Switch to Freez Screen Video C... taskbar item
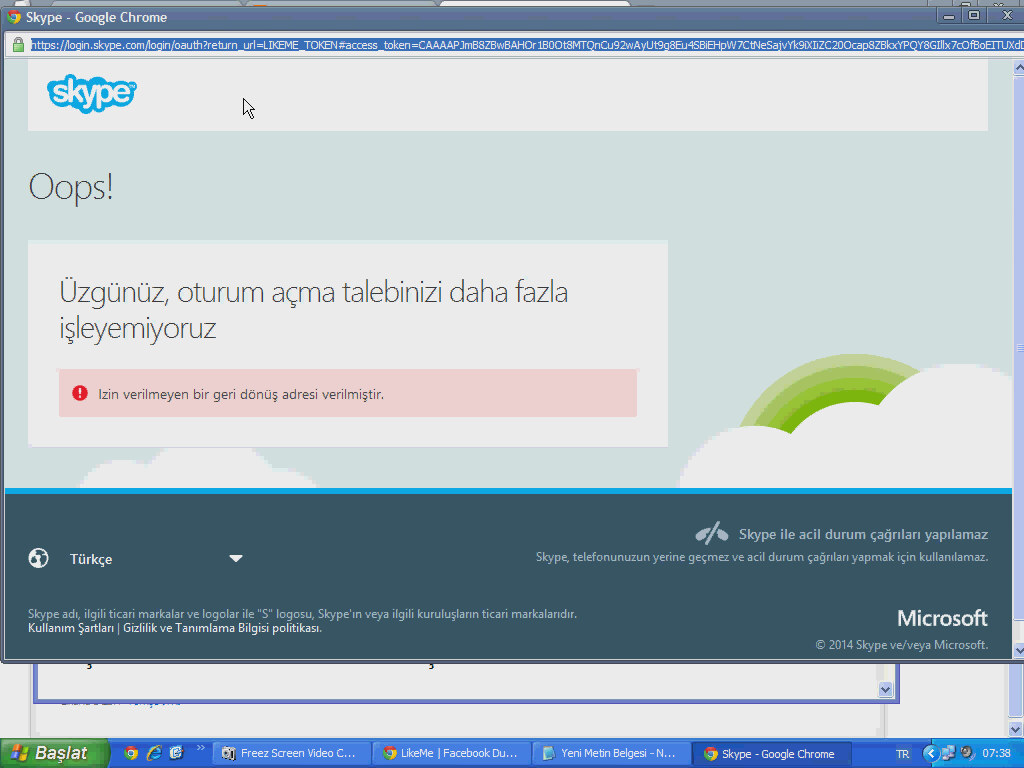 (x=291, y=754)
